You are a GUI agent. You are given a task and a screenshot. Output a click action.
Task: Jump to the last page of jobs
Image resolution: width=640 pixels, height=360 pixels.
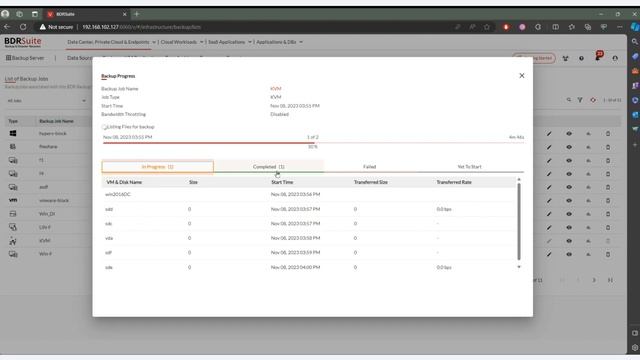(x=610, y=280)
